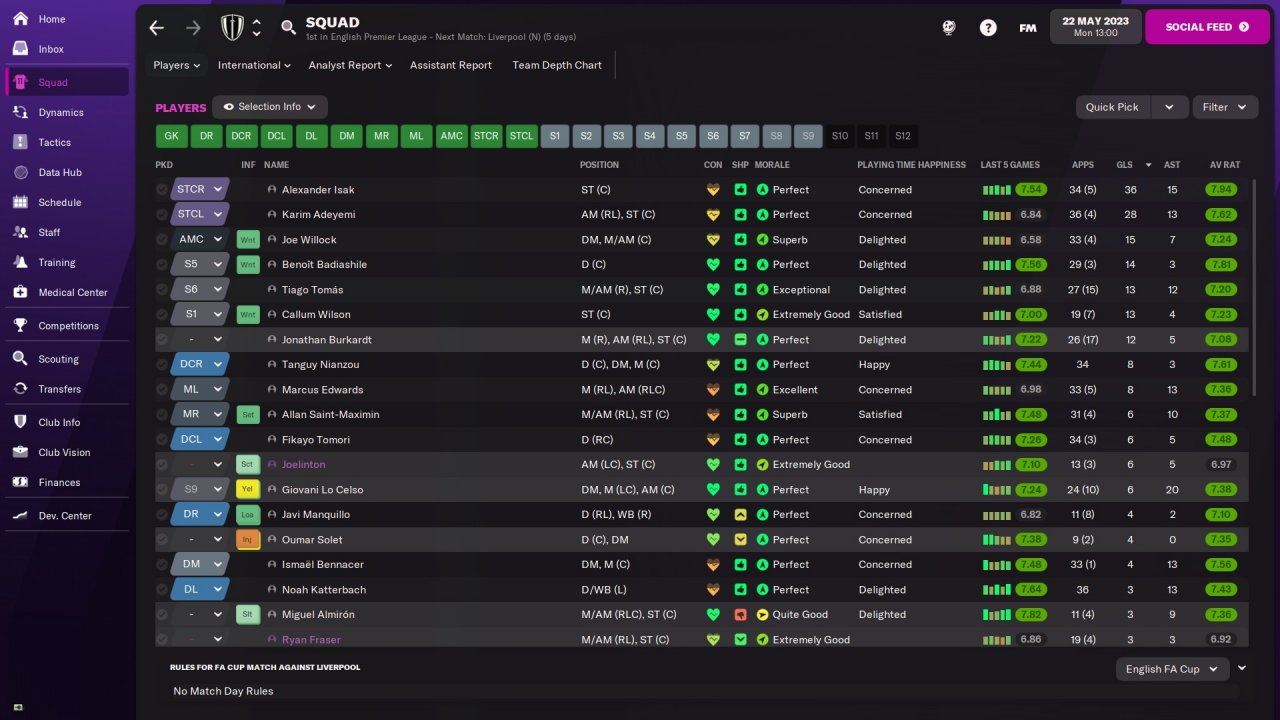Viewport: 1280px width, 720px height.
Task: Open the Training sidebar icon
Action: 21,262
